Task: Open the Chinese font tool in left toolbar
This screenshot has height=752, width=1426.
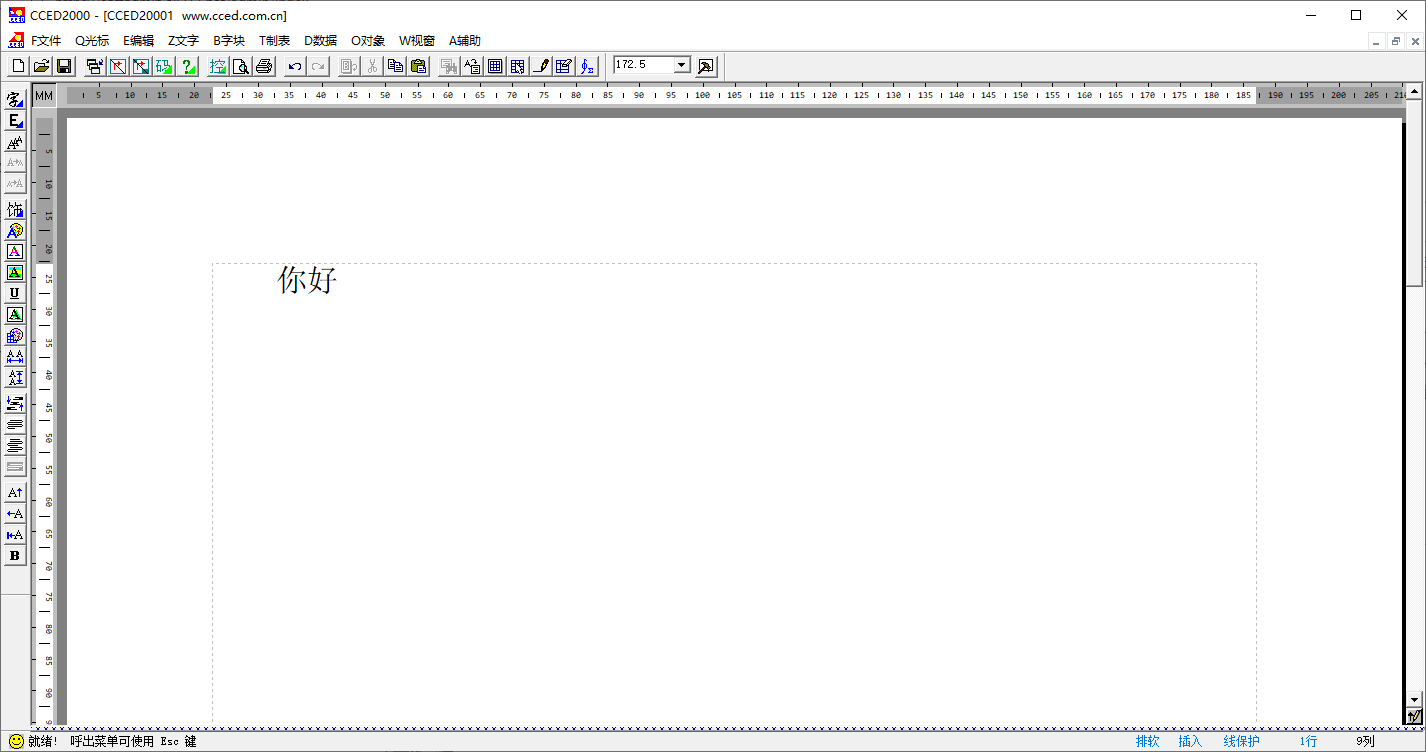Action: (x=14, y=99)
